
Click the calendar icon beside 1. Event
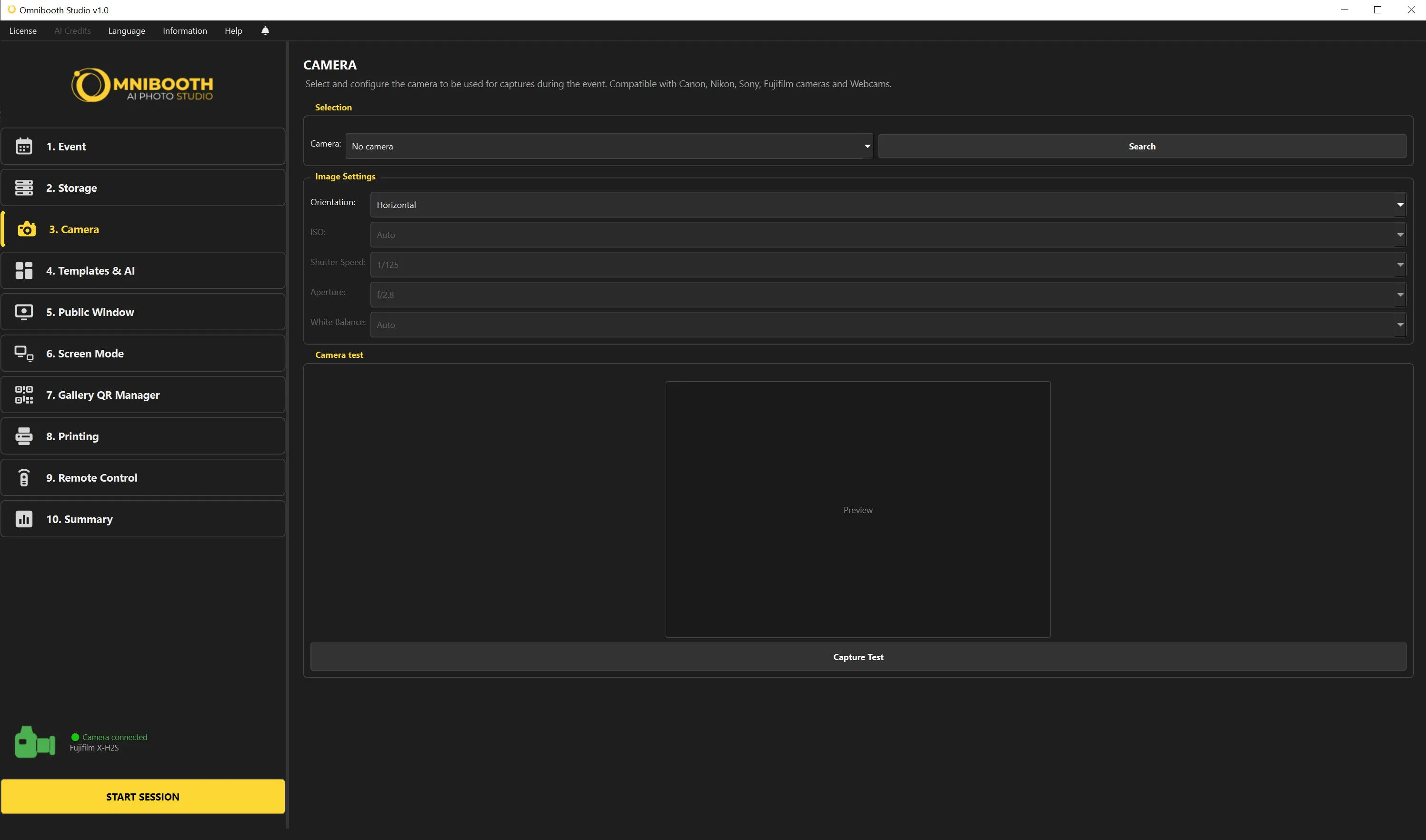[x=24, y=146]
